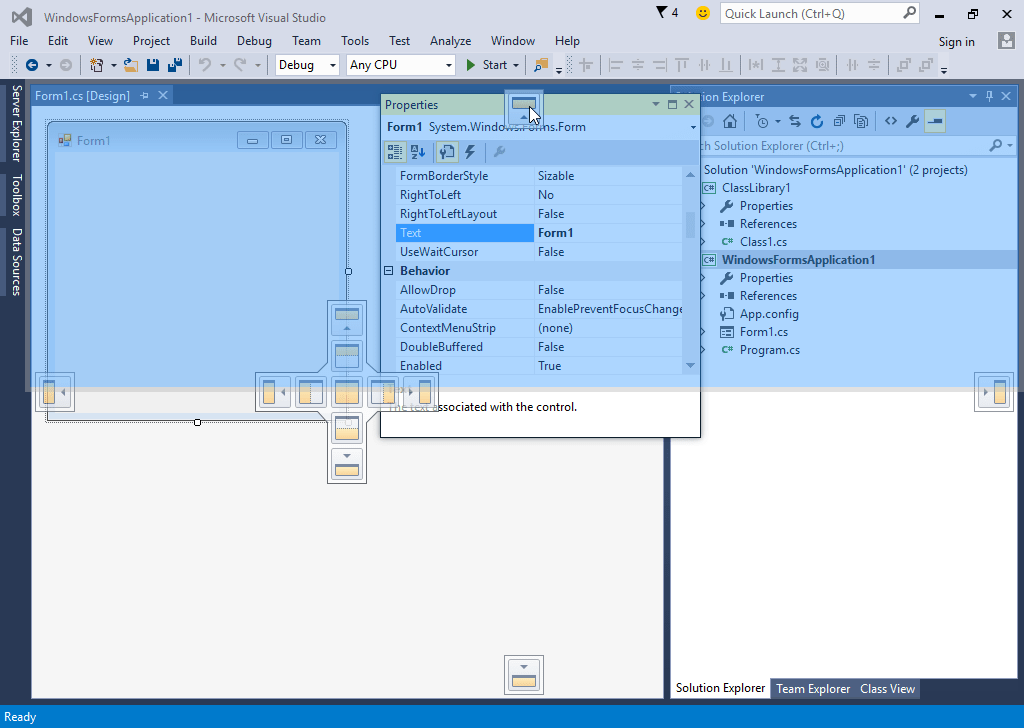1024x728 pixels.
Task: Open the Build menu
Action: (x=203, y=40)
